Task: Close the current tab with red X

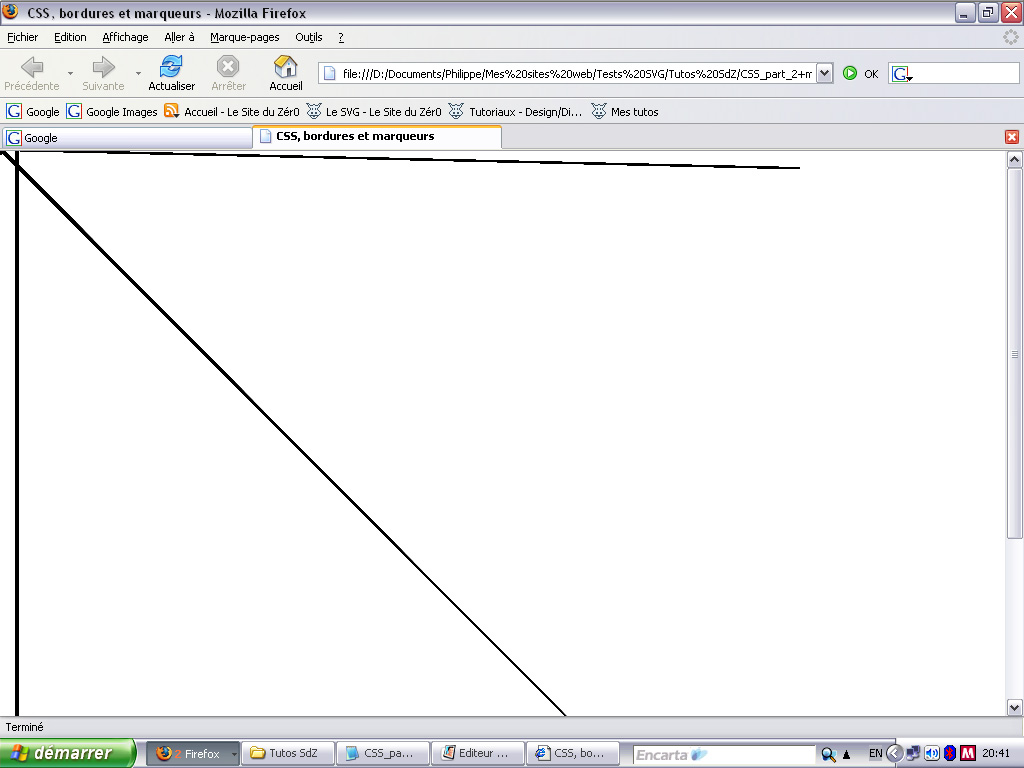Action: (1012, 137)
